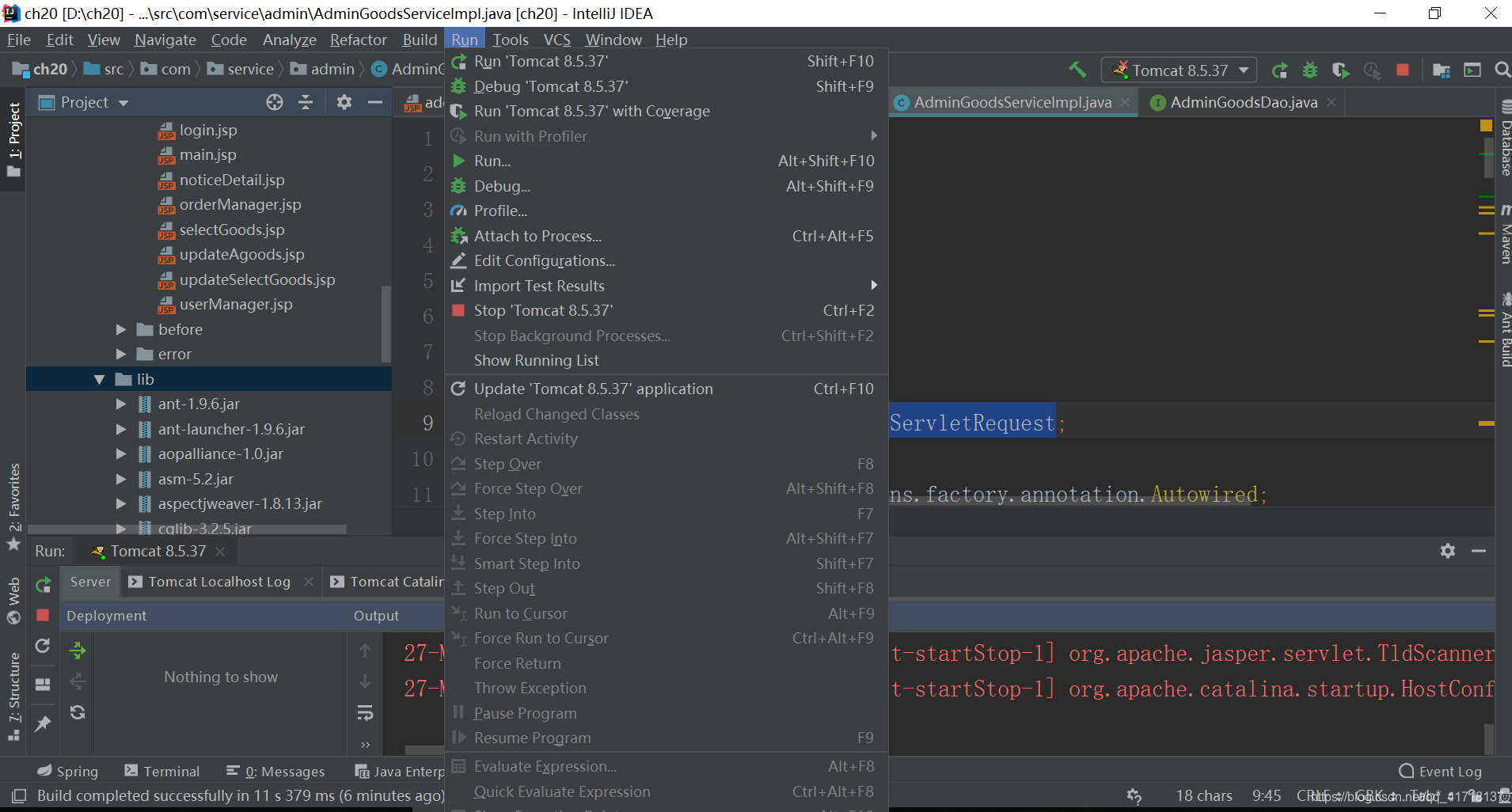Open Project panel settings gear
Screen dimensions: 1512x812
(x=344, y=102)
